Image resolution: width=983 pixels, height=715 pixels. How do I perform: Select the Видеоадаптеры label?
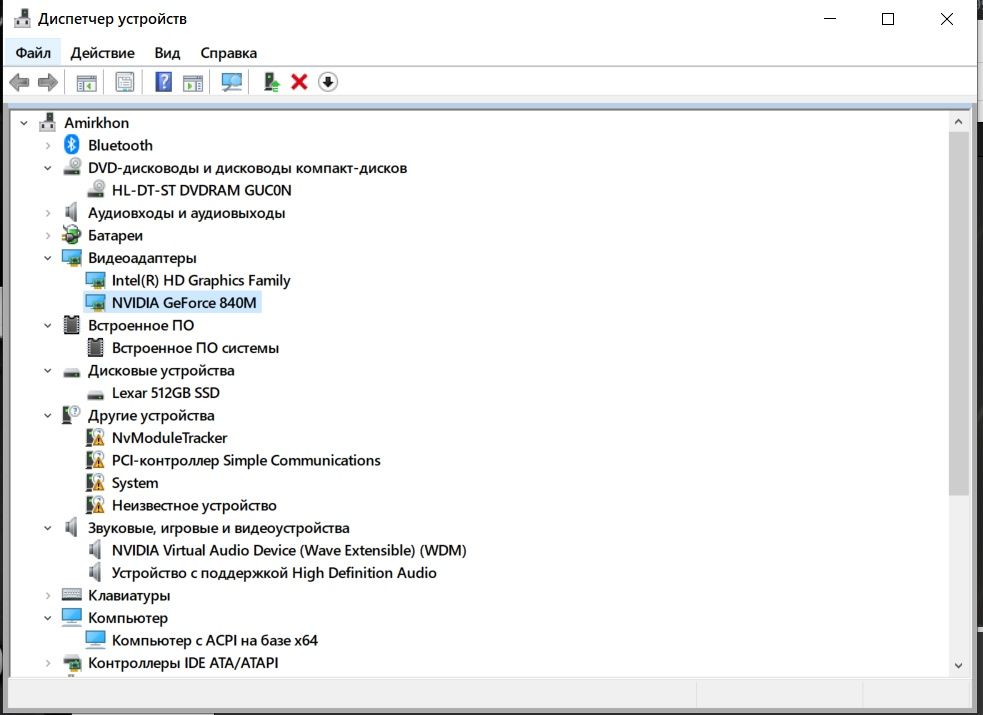(142, 258)
